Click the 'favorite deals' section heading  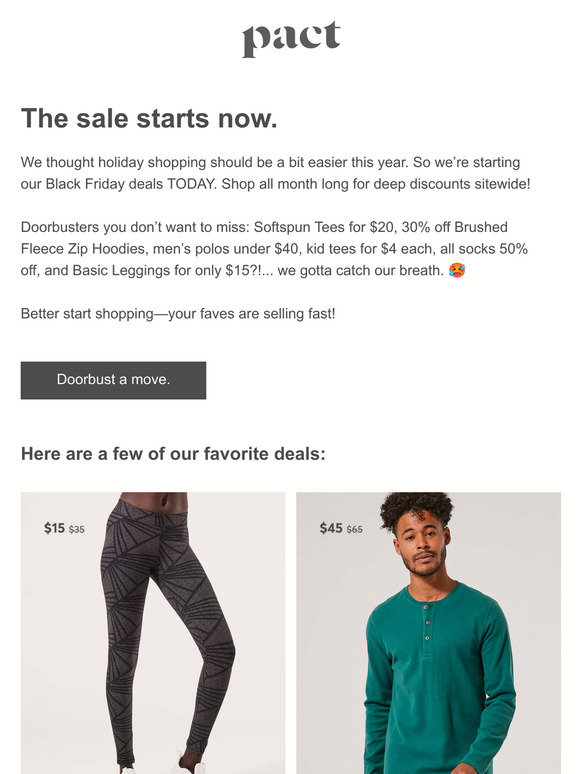pyautogui.click(x=173, y=454)
